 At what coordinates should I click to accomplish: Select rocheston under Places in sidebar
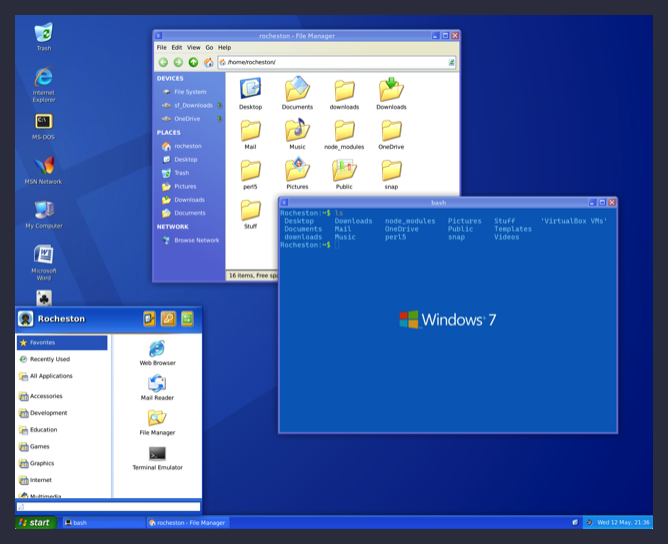189,146
